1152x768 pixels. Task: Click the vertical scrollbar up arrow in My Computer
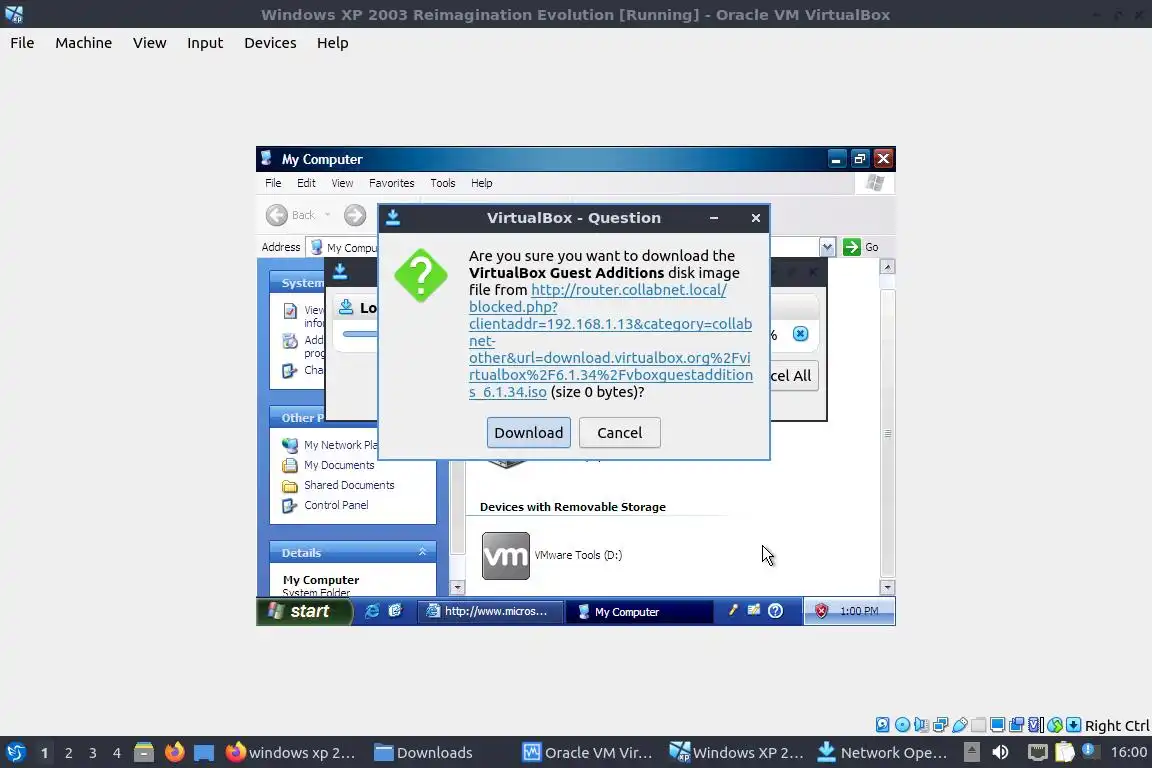(x=888, y=267)
